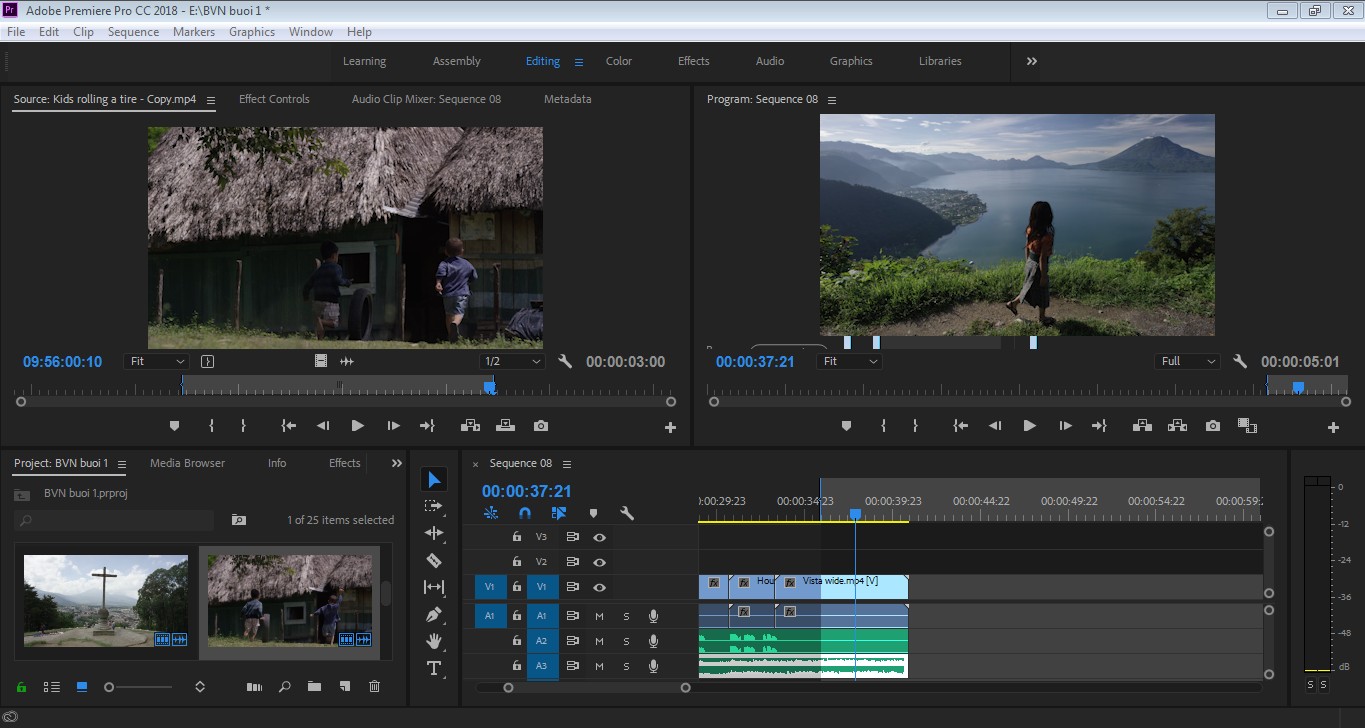This screenshot has width=1365, height=728.
Task: Create new bin in Project panel
Action: coord(314,687)
